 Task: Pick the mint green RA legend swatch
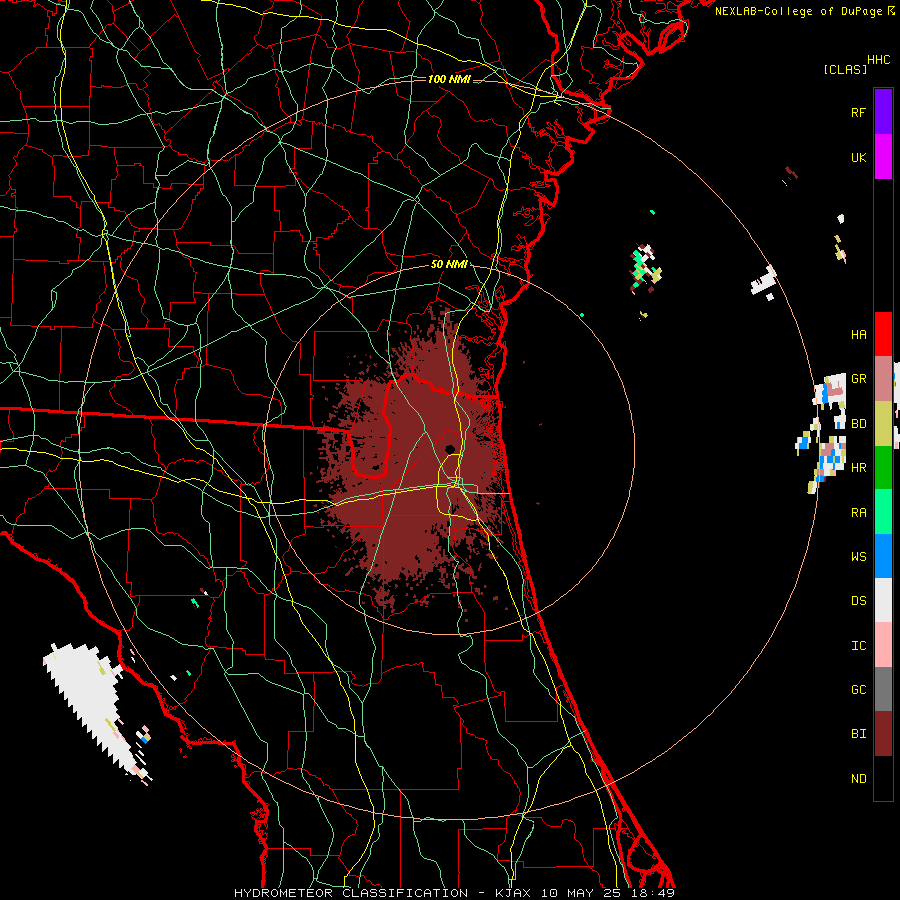(x=883, y=512)
